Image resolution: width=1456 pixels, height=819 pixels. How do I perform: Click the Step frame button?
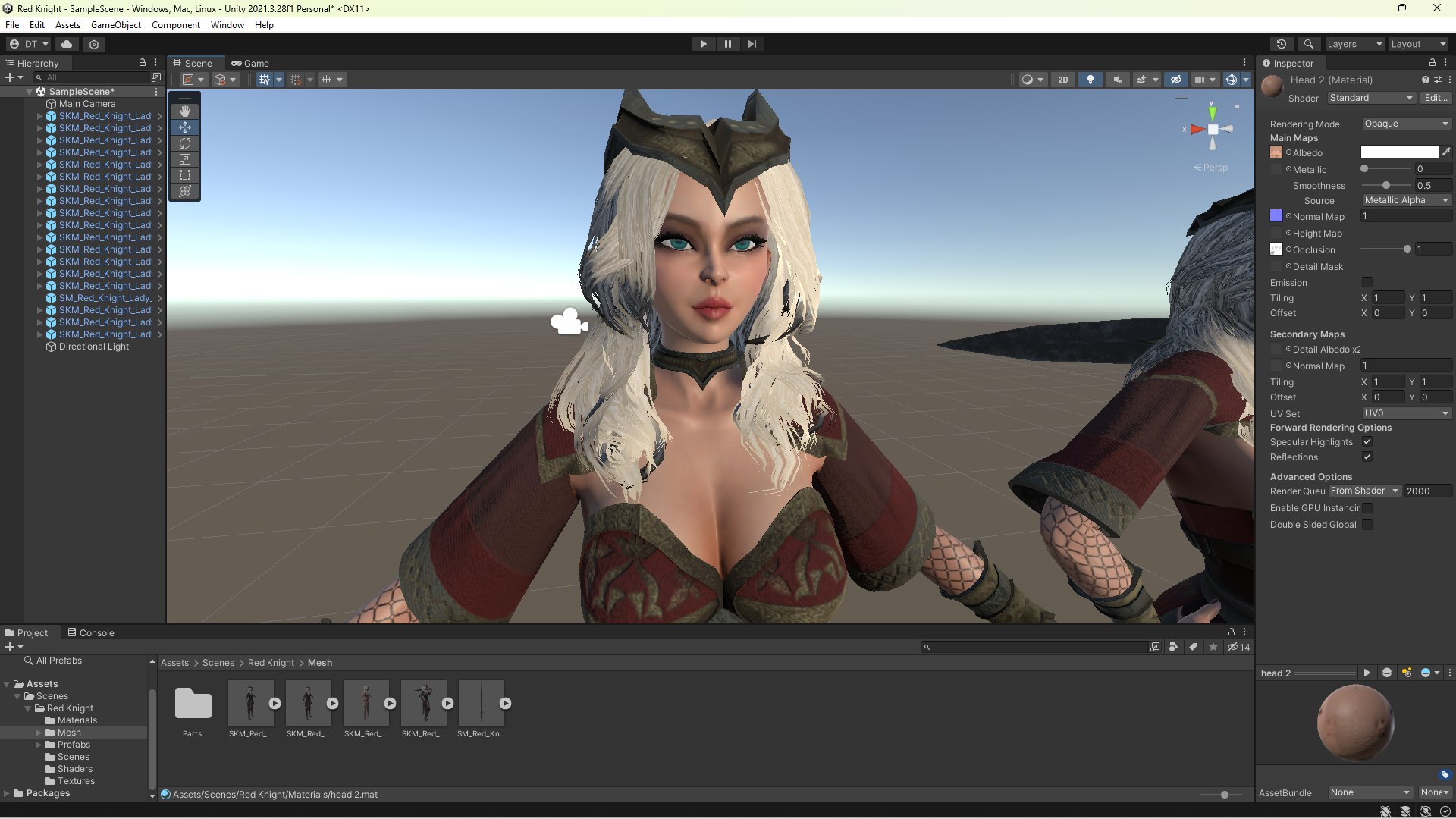[752, 44]
